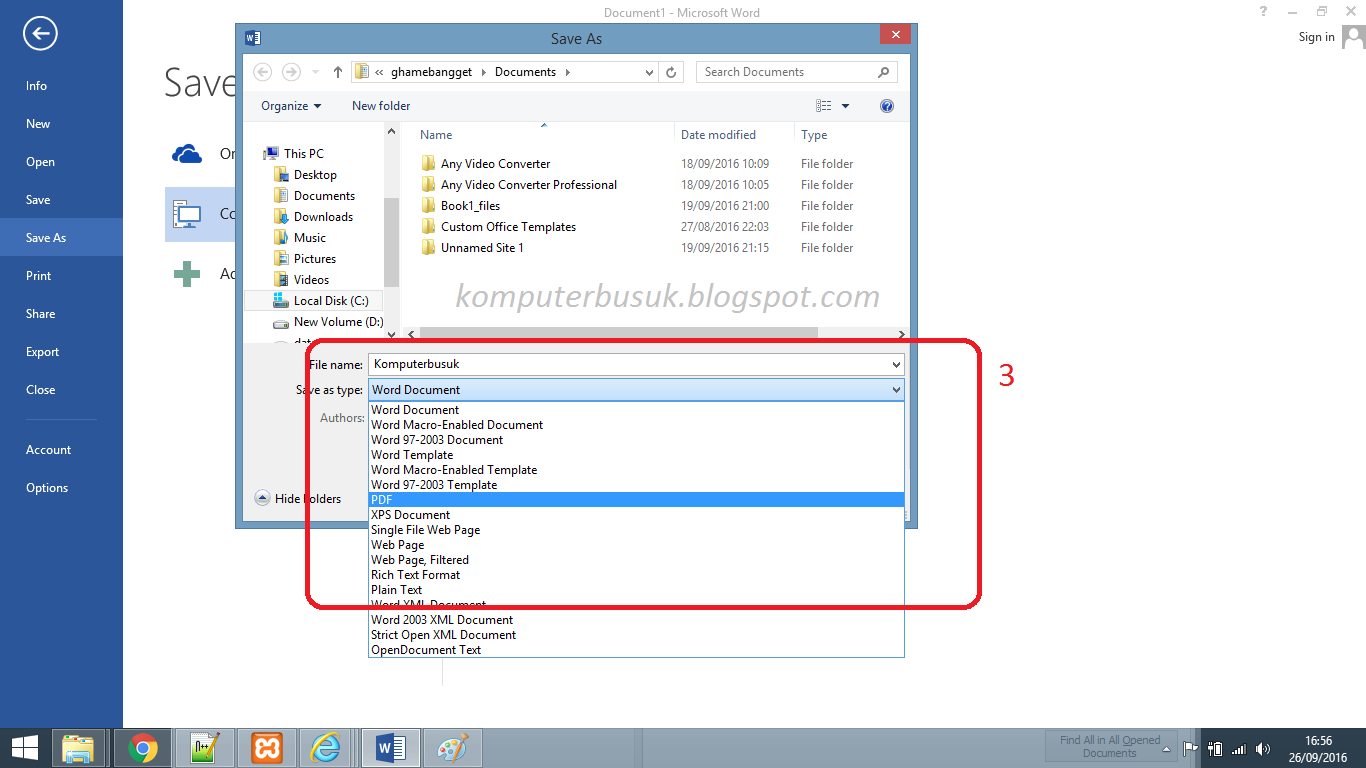1366x768 pixels.
Task: Select Desktop in the navigation tree
Action: click(315, 175)
